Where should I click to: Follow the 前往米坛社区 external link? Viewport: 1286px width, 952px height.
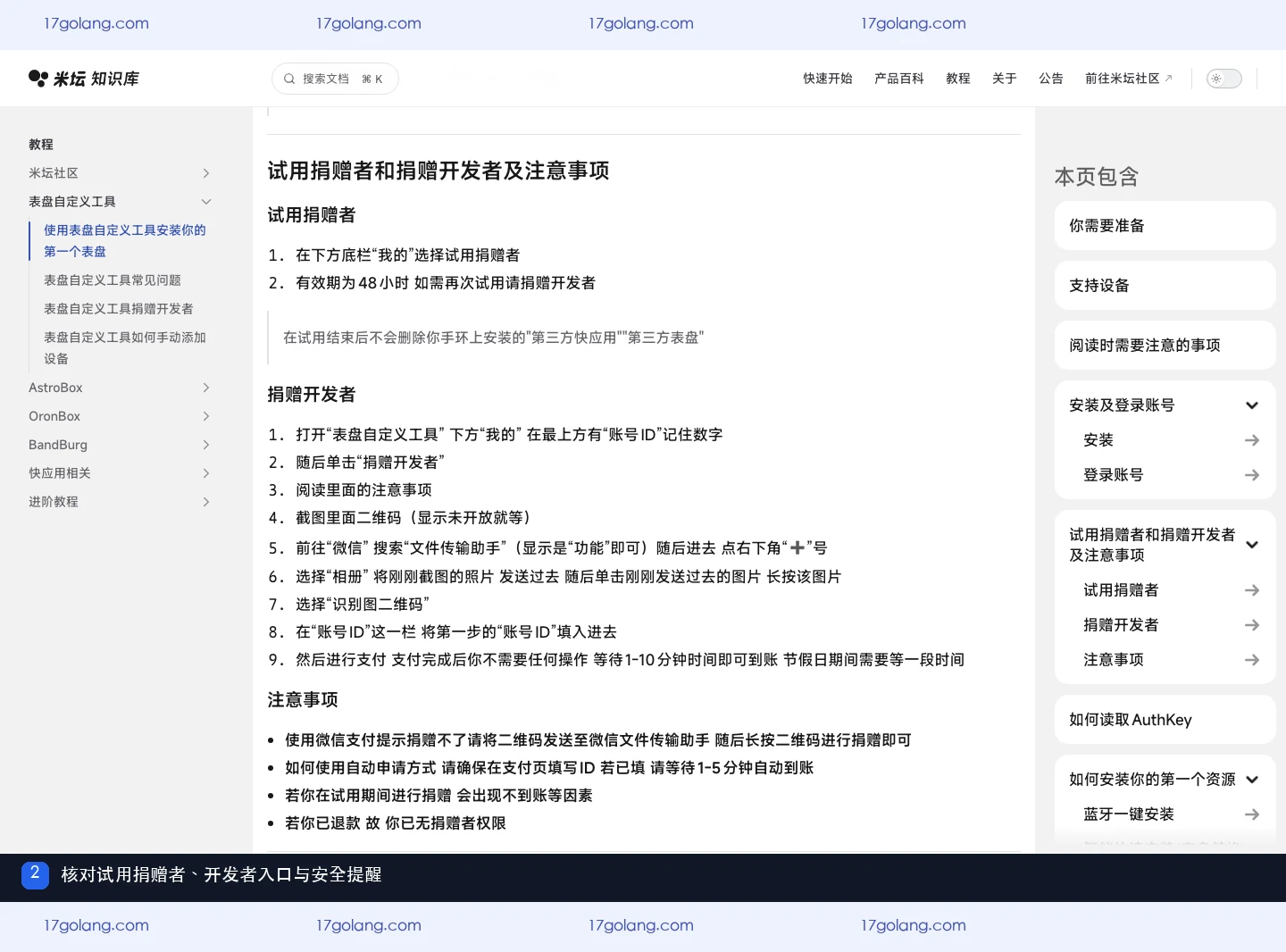(1129, 79)
